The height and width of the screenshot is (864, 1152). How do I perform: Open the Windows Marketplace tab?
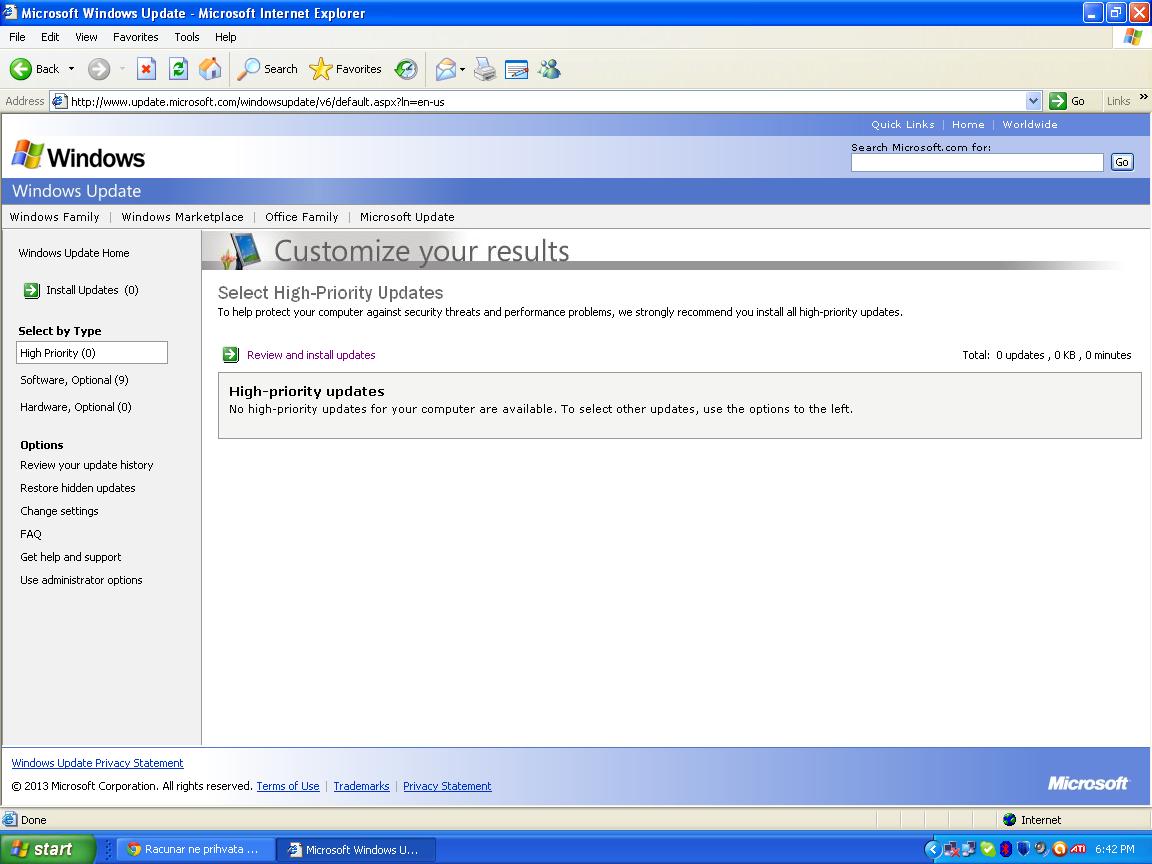(x=182, y=217)
